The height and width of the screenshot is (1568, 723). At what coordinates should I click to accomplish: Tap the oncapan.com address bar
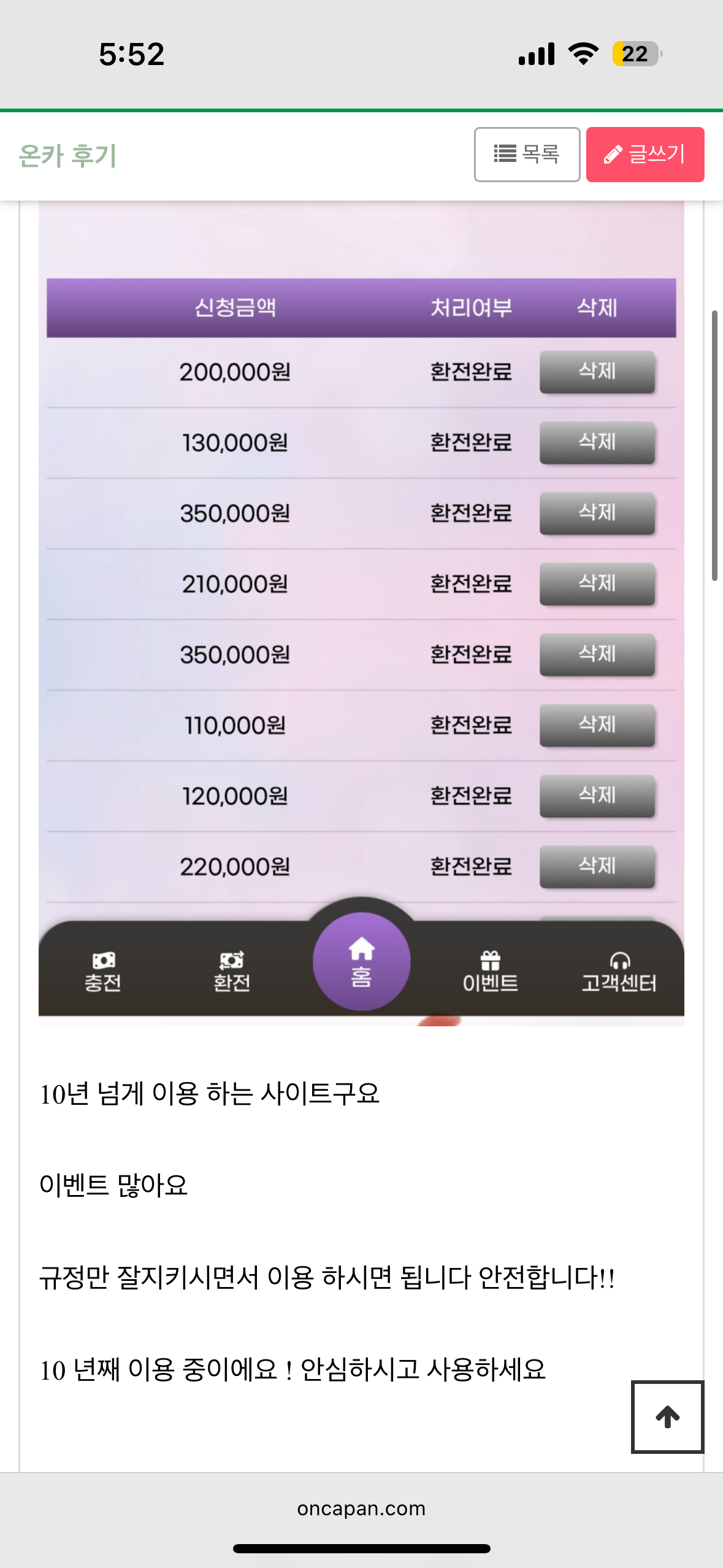361,1508
